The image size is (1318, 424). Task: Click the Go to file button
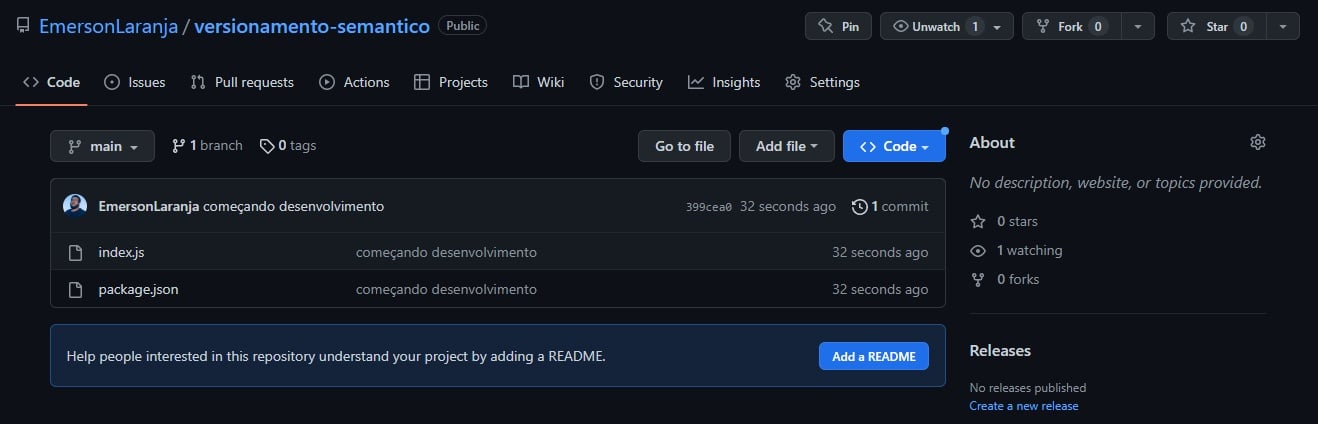[685, 146]
